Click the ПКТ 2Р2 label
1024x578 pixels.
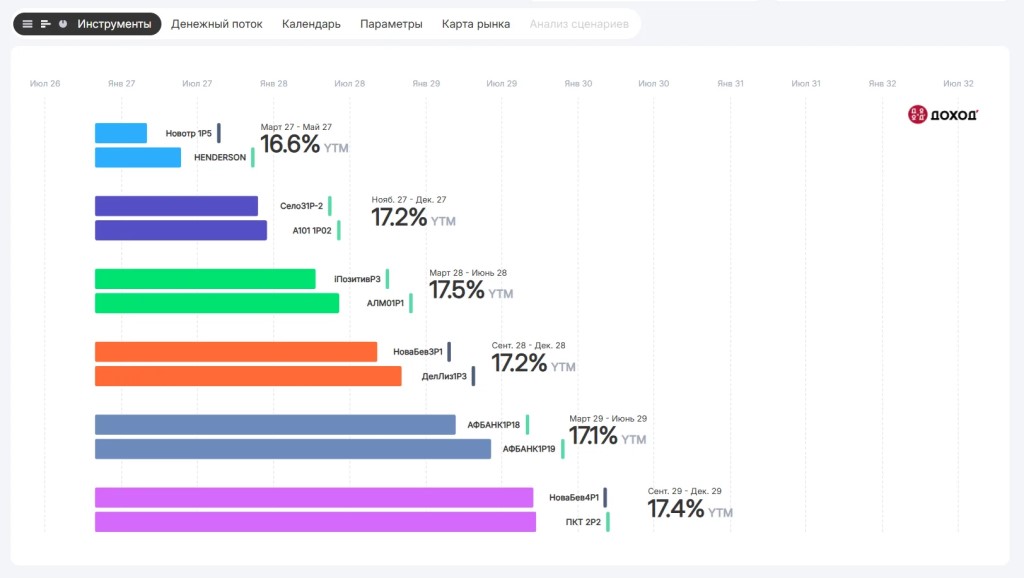[x=583, y=522]
